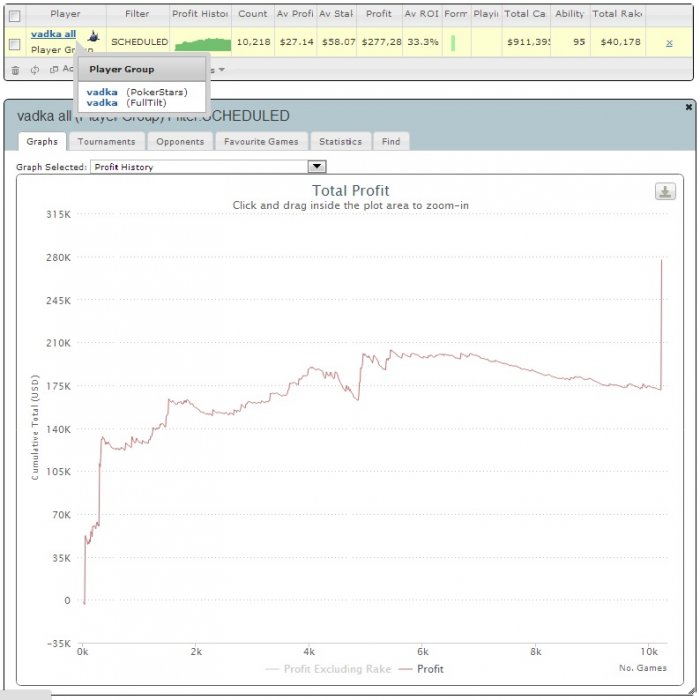Open the Profit History combo box
This screenshot has width=700, height=700.
(x=208, y=167)
